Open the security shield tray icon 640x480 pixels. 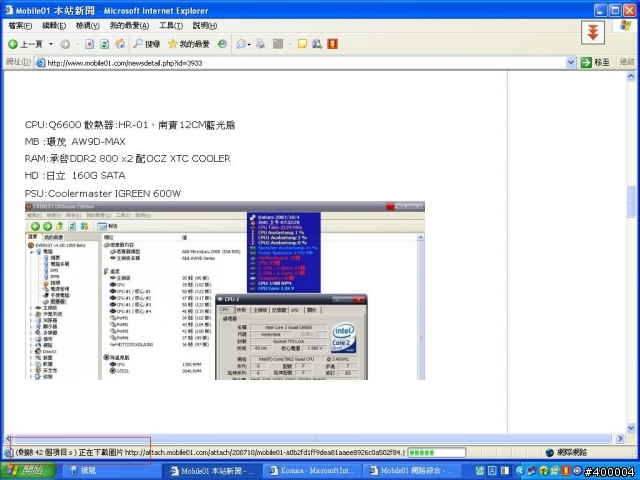point(543,471)
